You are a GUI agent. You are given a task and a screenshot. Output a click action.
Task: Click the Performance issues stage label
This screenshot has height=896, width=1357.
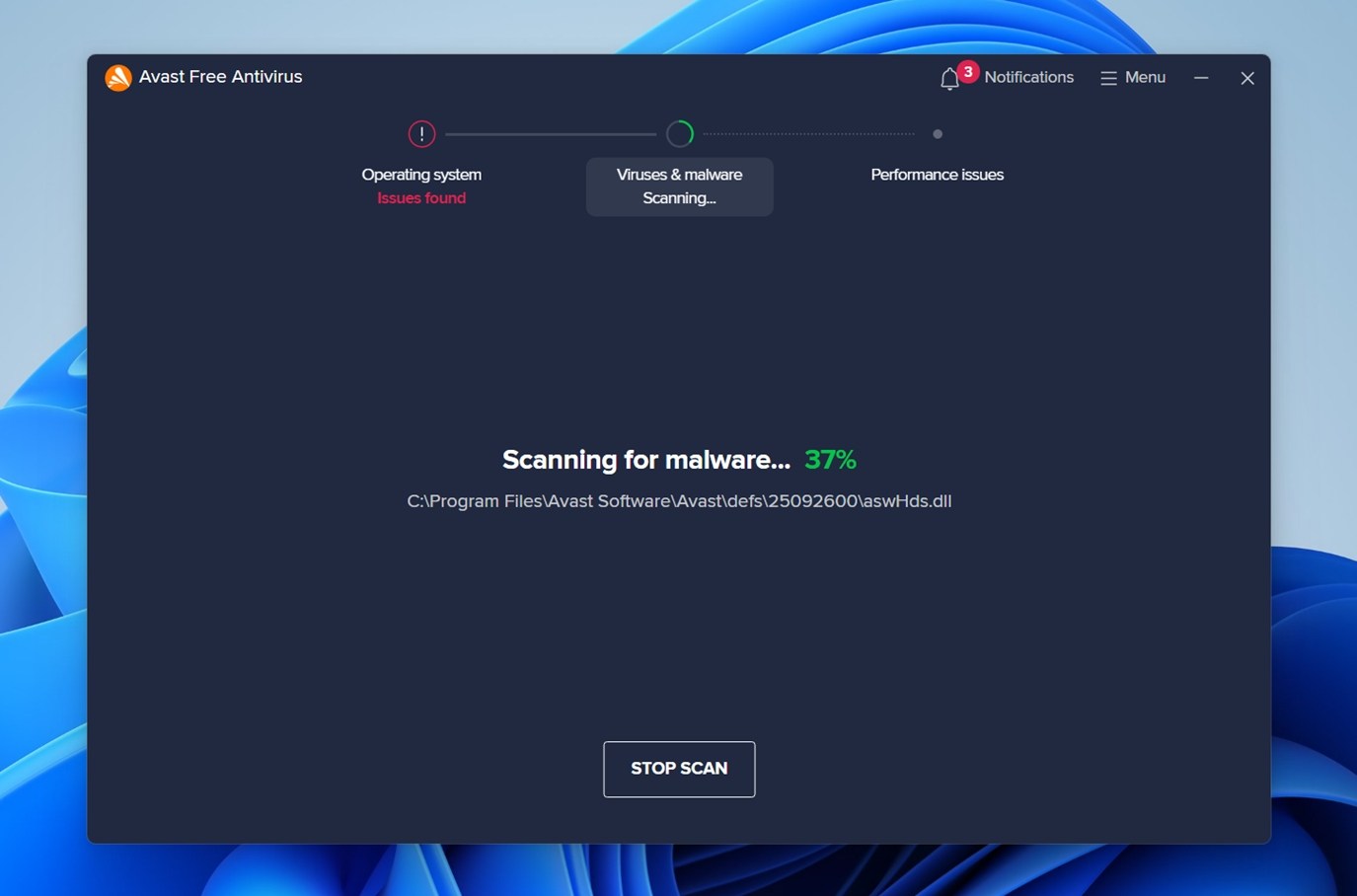937,174
